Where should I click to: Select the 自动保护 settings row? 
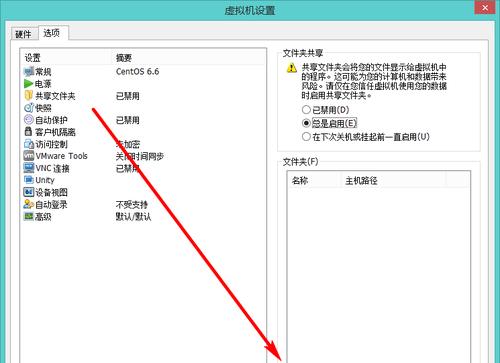143,120
